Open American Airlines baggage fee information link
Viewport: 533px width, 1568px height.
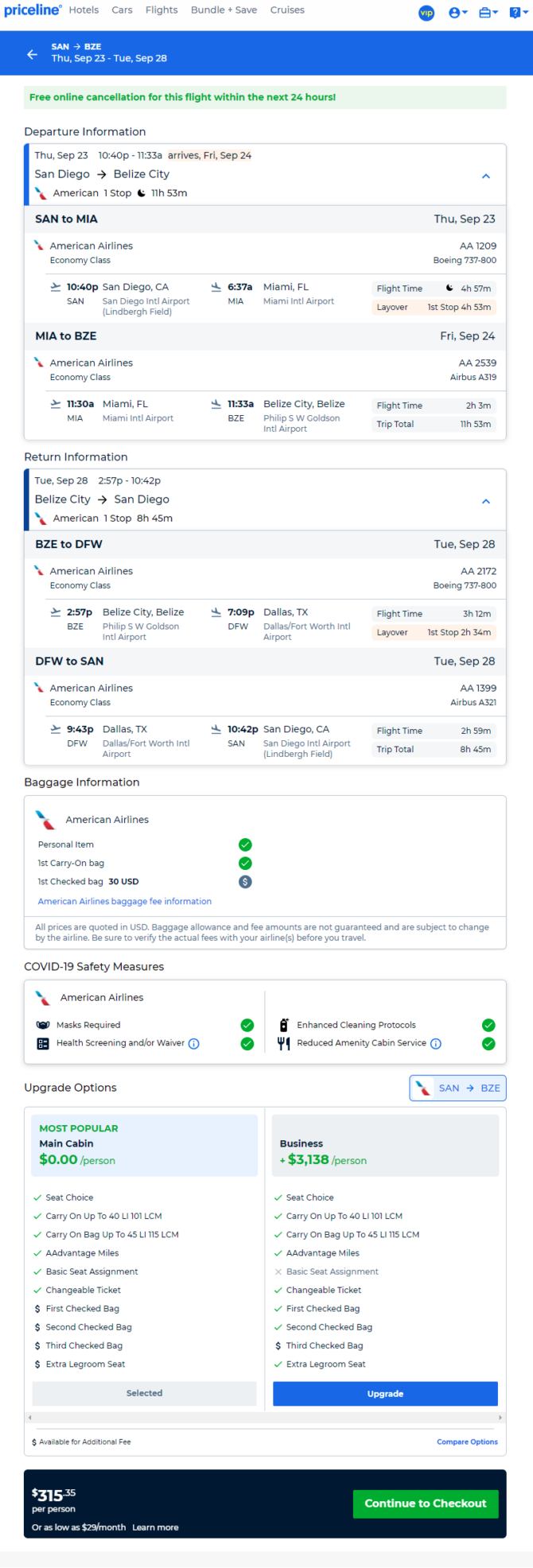pos(125,902)
